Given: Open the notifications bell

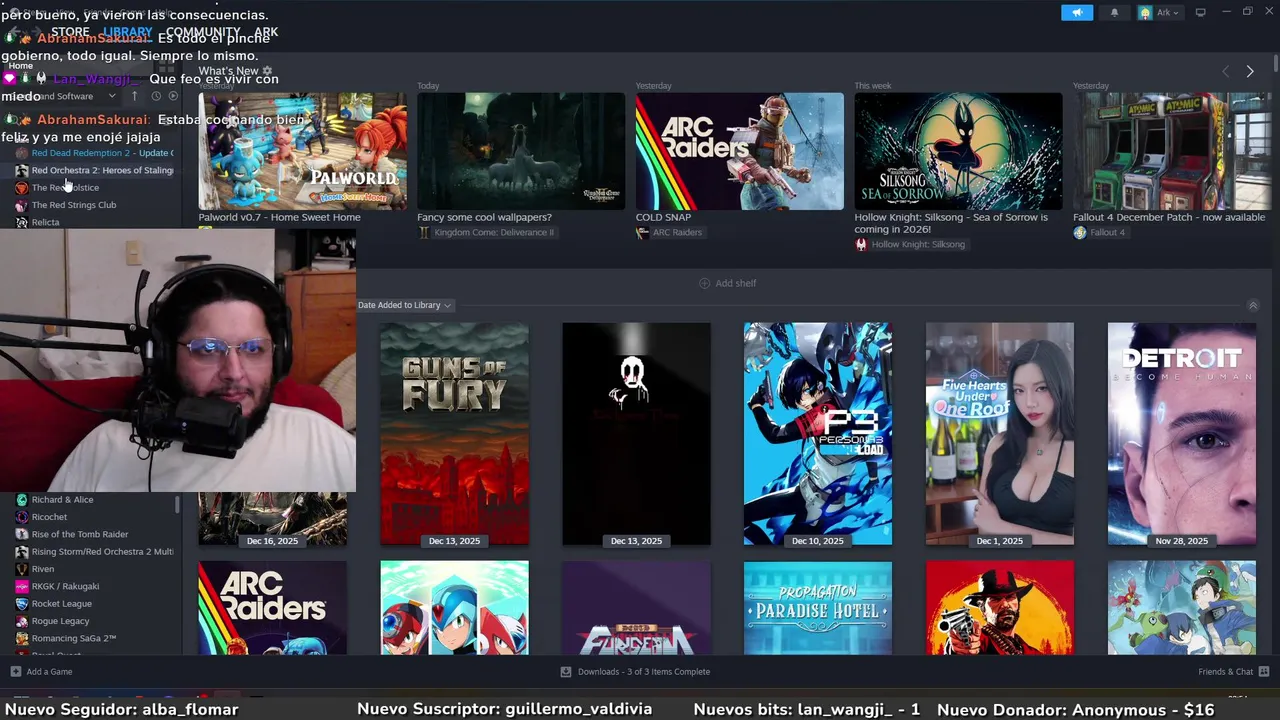Looking at the screenshot, I should [x=1115, y=13].
